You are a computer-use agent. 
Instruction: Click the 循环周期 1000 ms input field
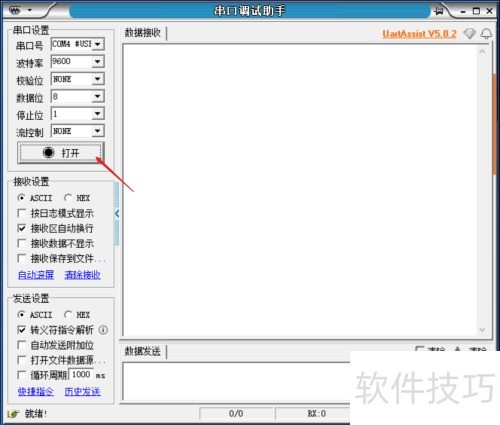click(x=81, y=375)
